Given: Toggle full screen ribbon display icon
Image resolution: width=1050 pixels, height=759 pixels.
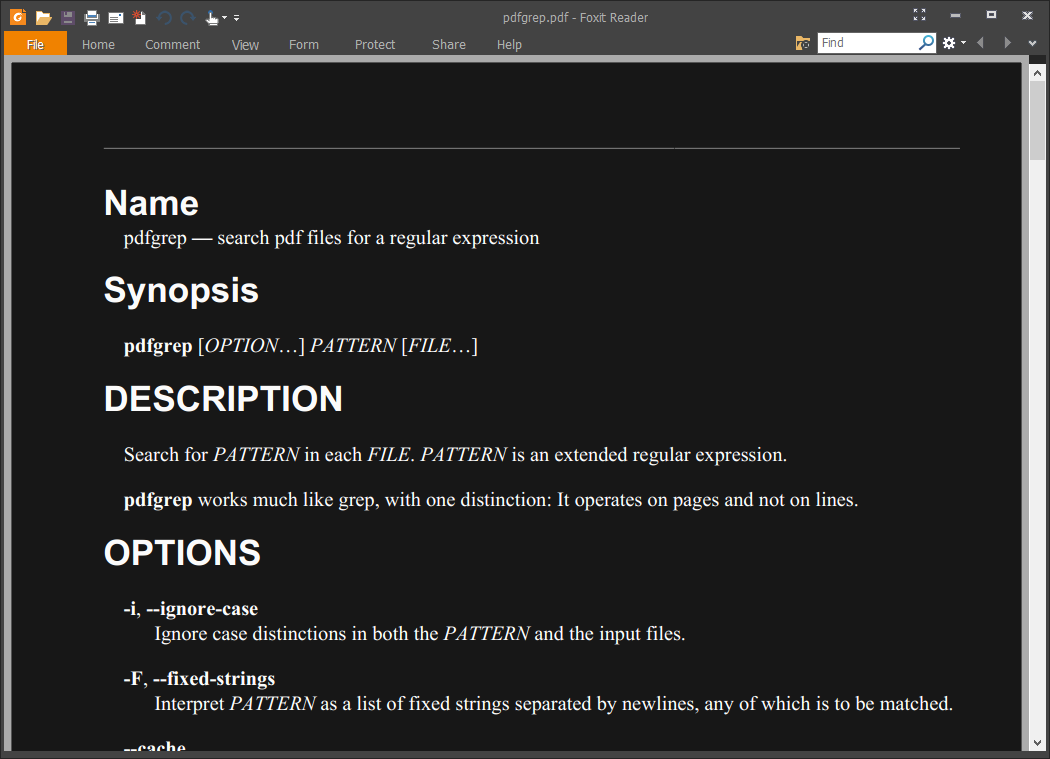Looking at the screenshot, I should point(919,15).
